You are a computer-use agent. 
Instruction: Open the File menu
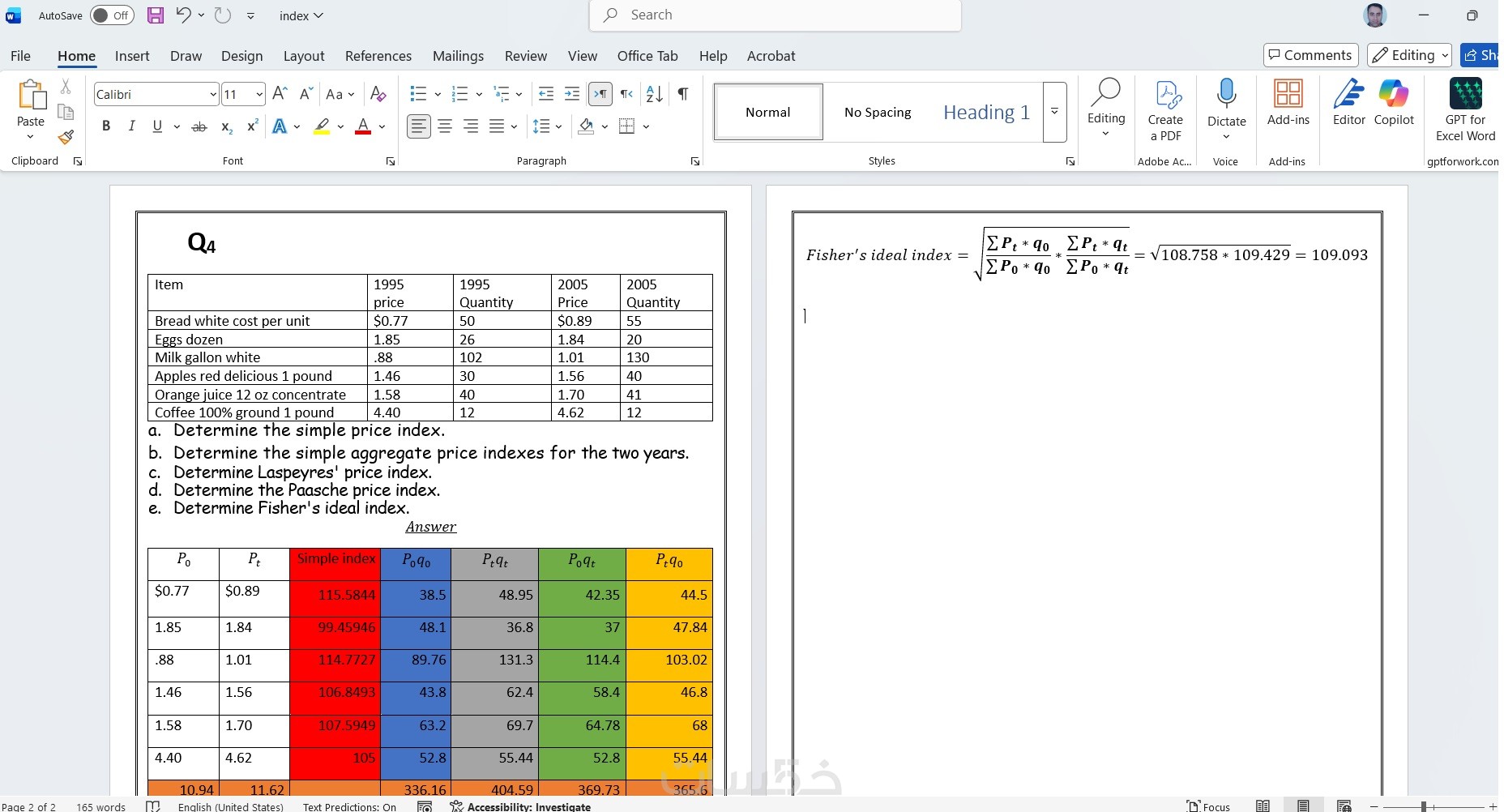20,56
